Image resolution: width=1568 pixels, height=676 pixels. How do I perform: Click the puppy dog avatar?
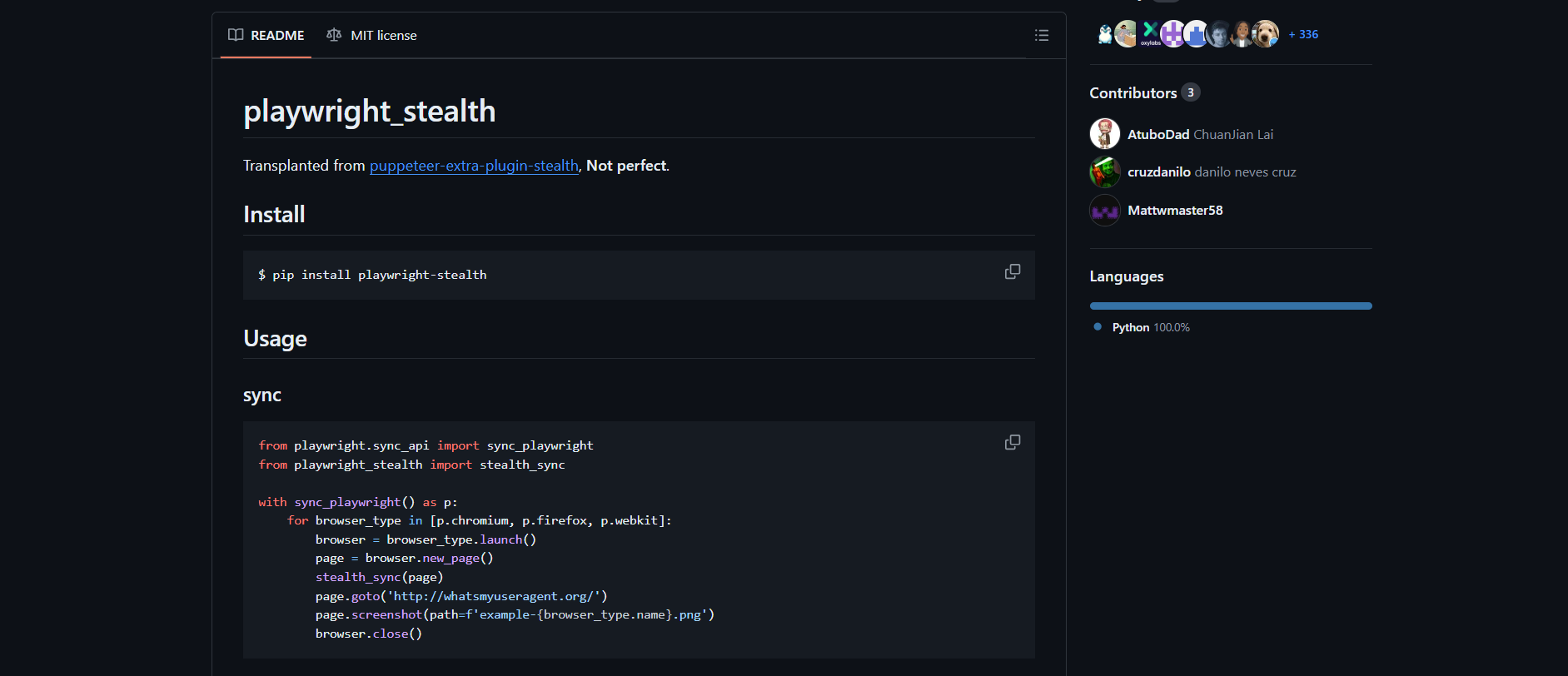point(1266,34)
